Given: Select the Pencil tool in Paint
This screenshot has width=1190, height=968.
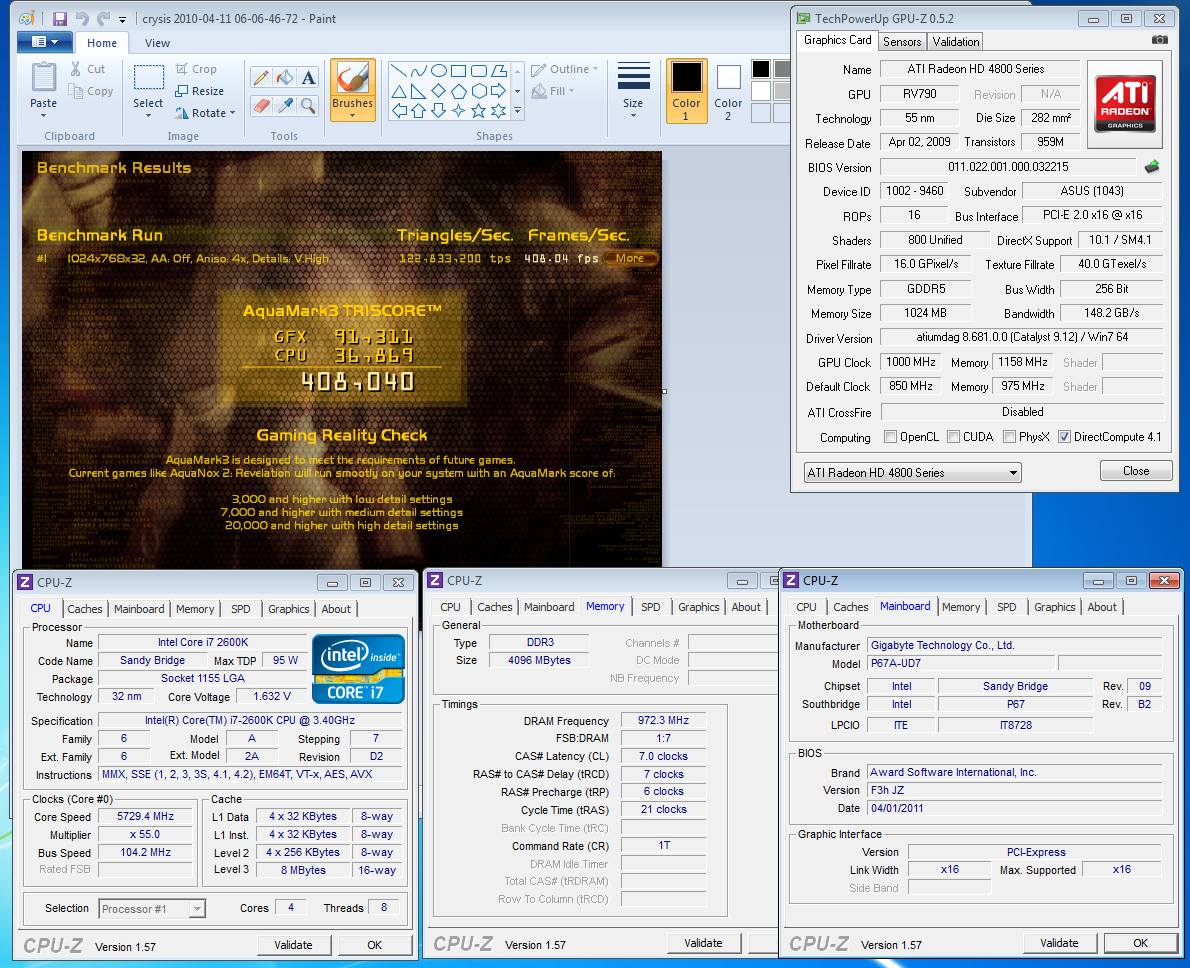Looking at the screenshot, I should click(261, 77).
